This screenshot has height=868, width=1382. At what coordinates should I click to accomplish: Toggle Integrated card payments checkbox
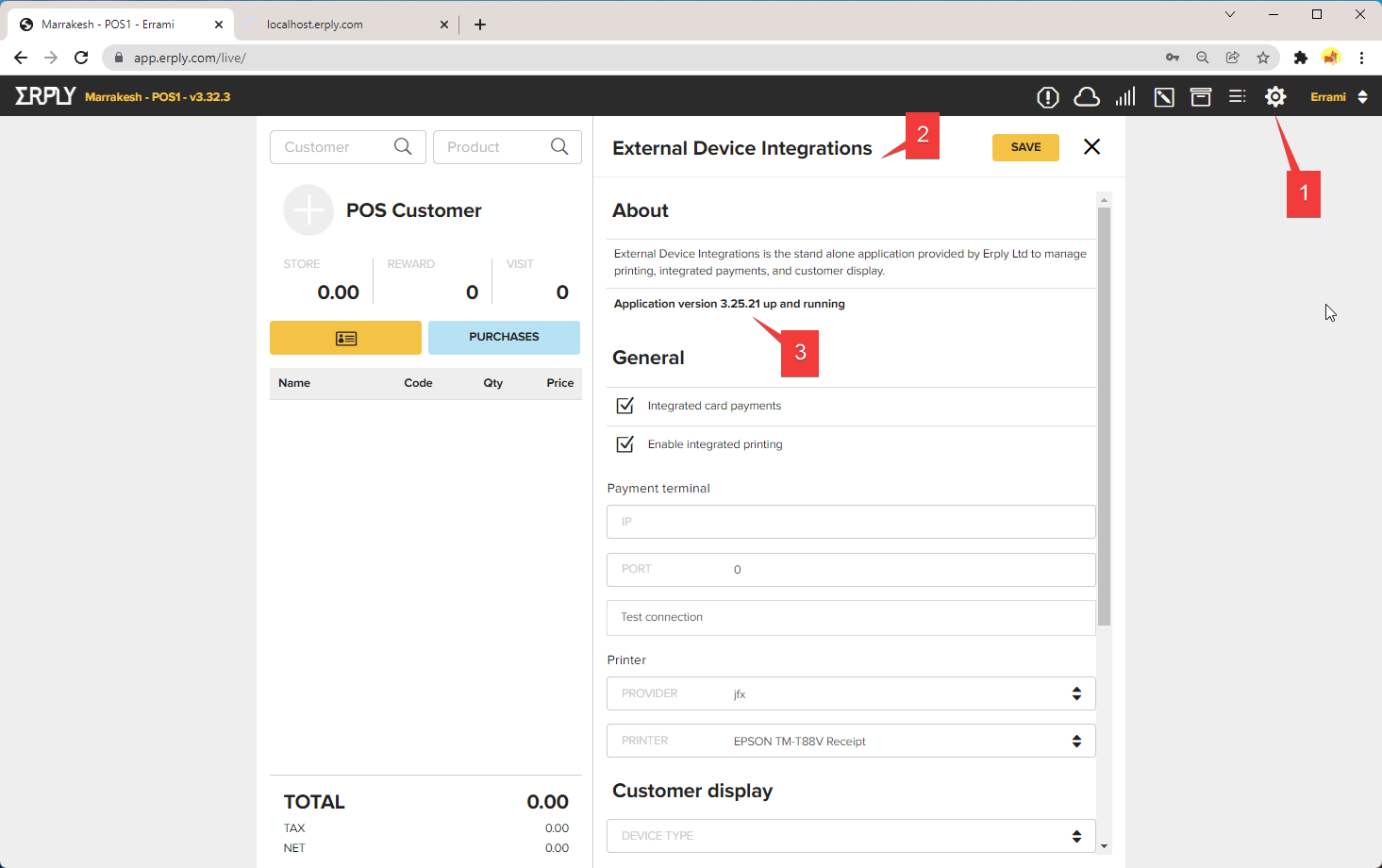624,406
